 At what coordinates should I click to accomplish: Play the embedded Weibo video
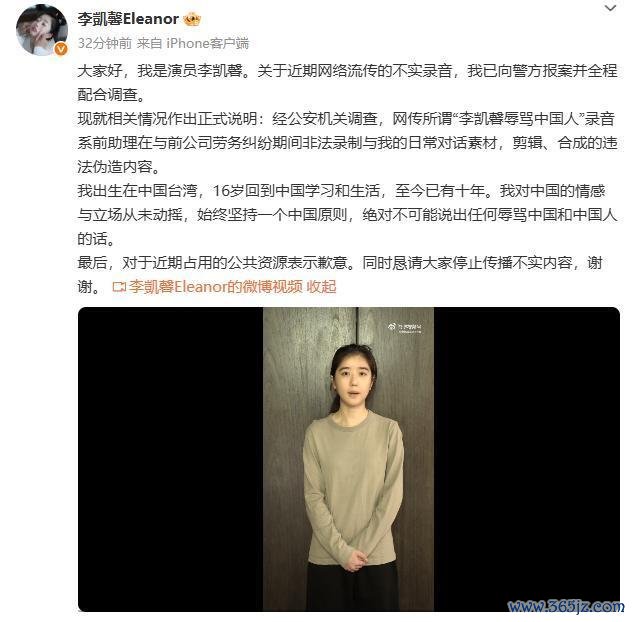click(349, 459)
